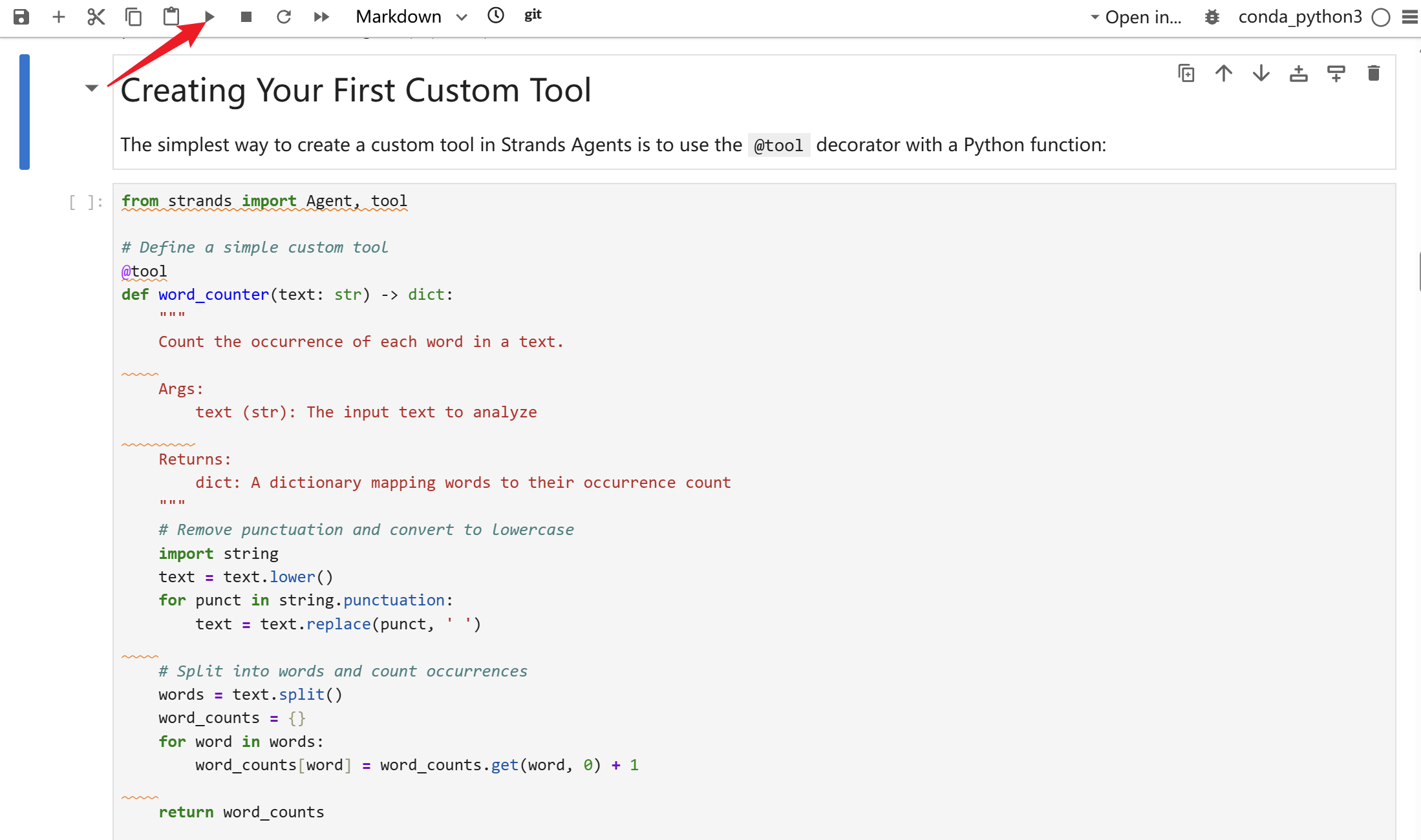The width and height of the screenshot is (1421, 840).
Task: Click the clock icon in toolbar
Action: coord(496,16)
